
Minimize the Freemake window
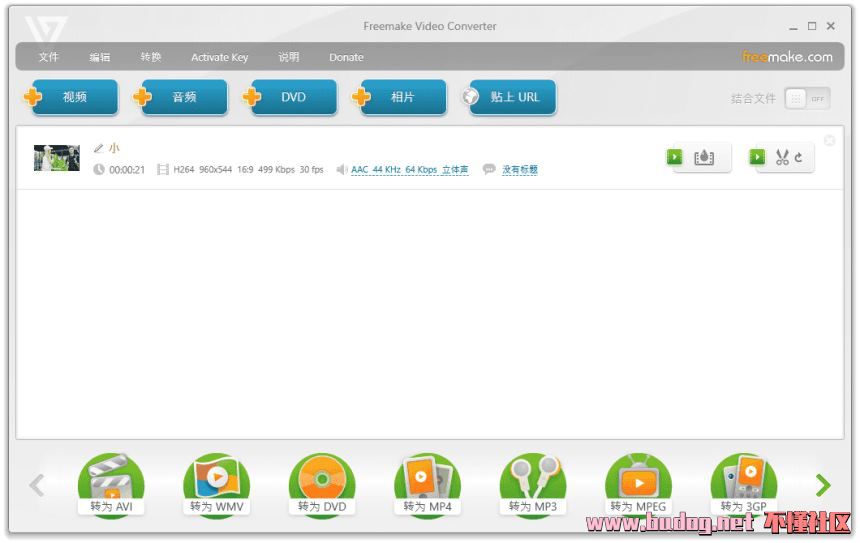pyautogui.click(x=793, y=27)
